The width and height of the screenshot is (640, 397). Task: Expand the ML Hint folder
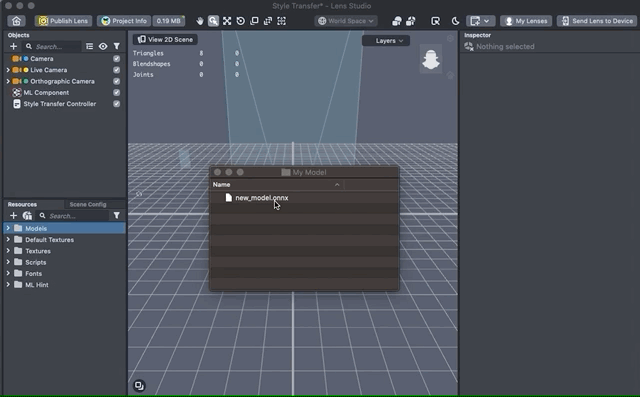8,285
